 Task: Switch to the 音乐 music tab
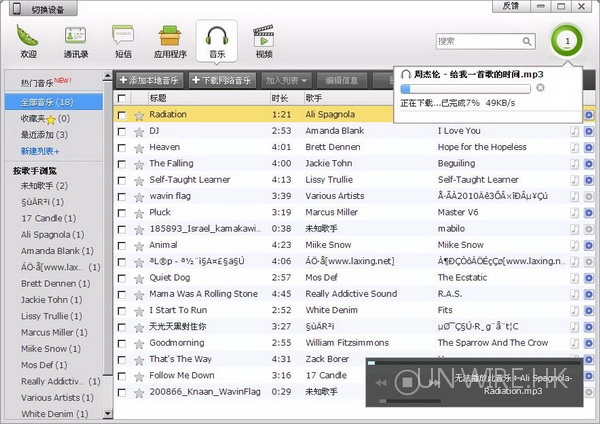[216, 39]
